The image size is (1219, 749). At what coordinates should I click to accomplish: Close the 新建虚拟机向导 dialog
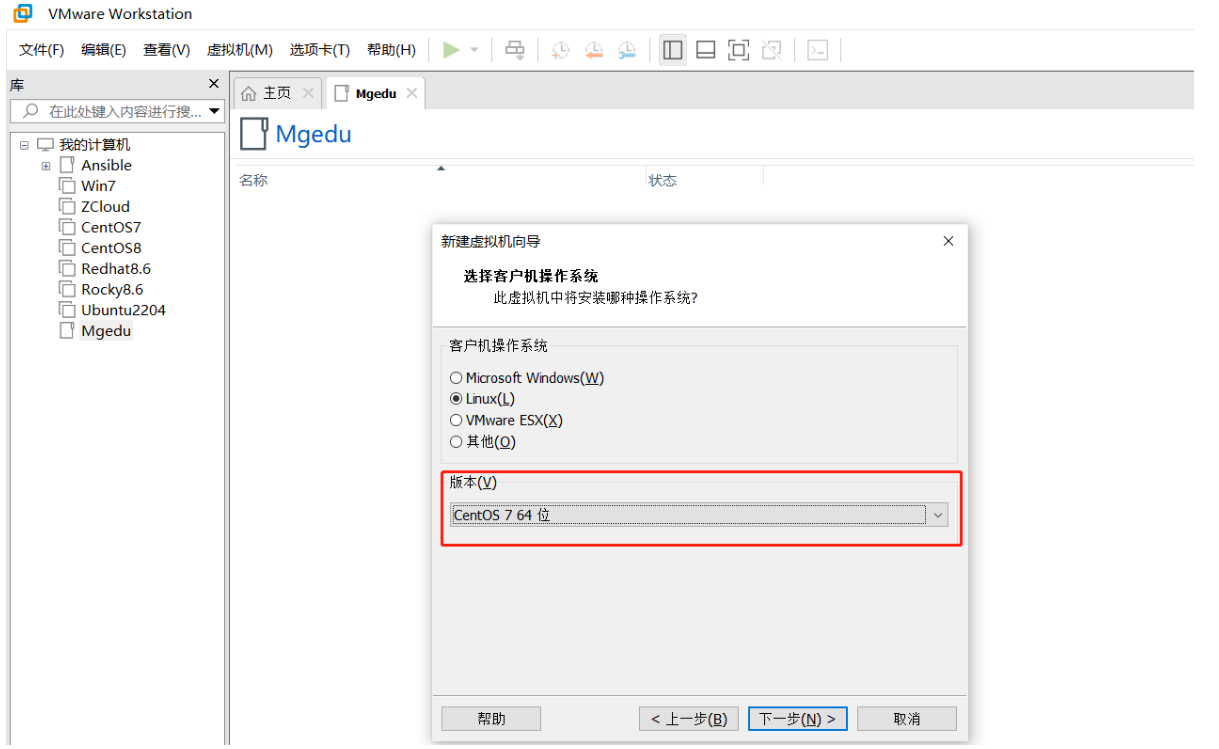click(x=948, y=241)
